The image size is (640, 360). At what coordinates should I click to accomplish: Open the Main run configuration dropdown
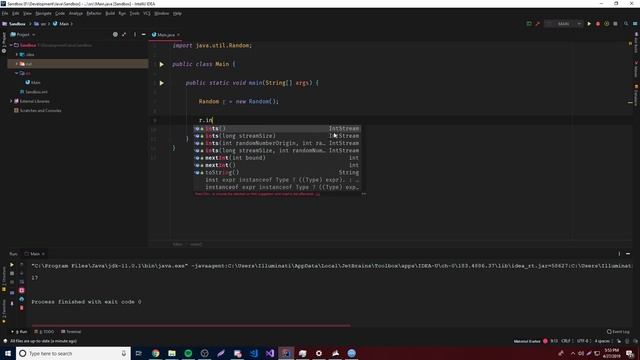[x=564, y=24]
